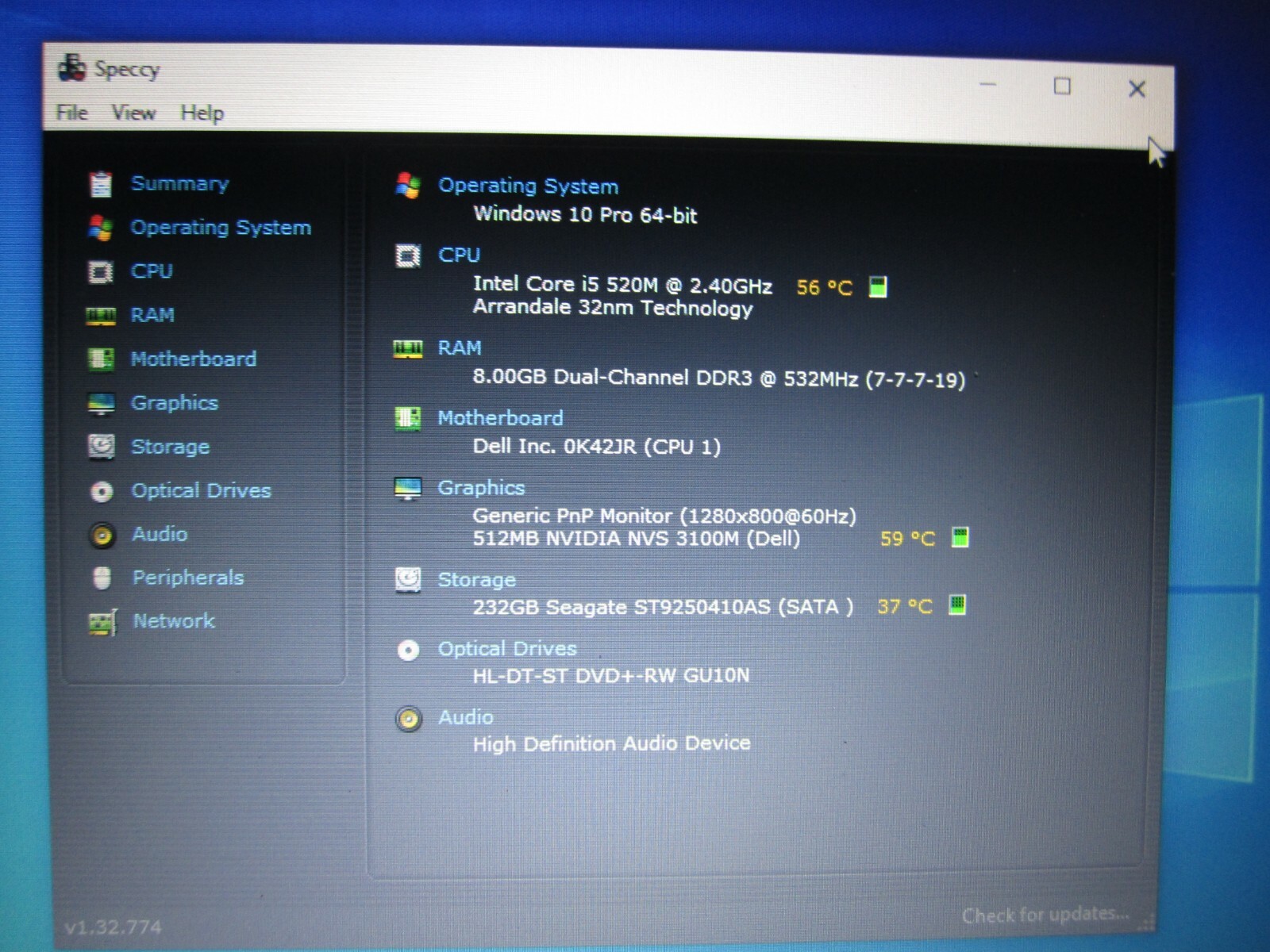
Task: Click the Peripherals mouse icon in sidebar
Action: click(x=102, y=578)
